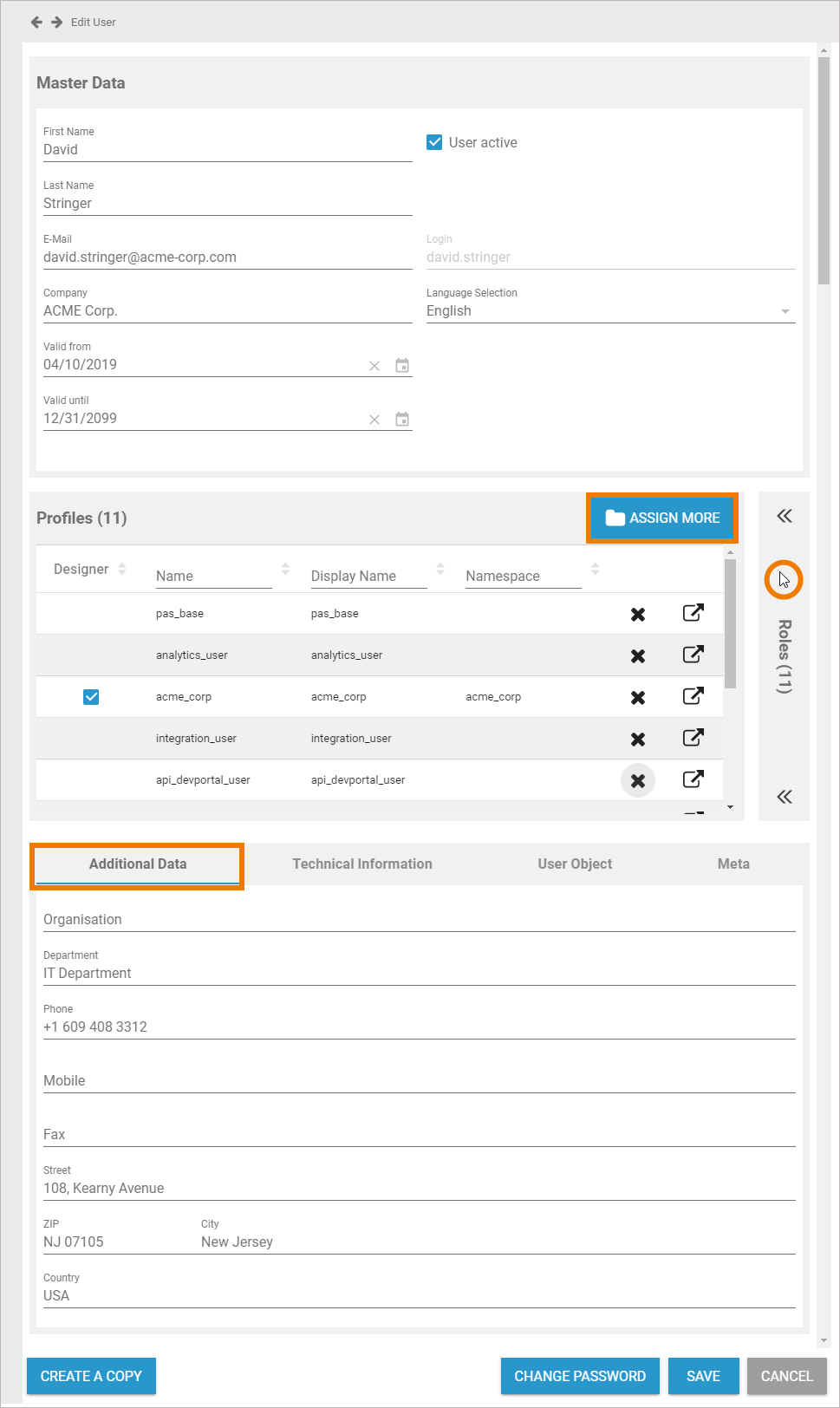Click the profiles table vertical scrollbar

[x=730, y=624]
